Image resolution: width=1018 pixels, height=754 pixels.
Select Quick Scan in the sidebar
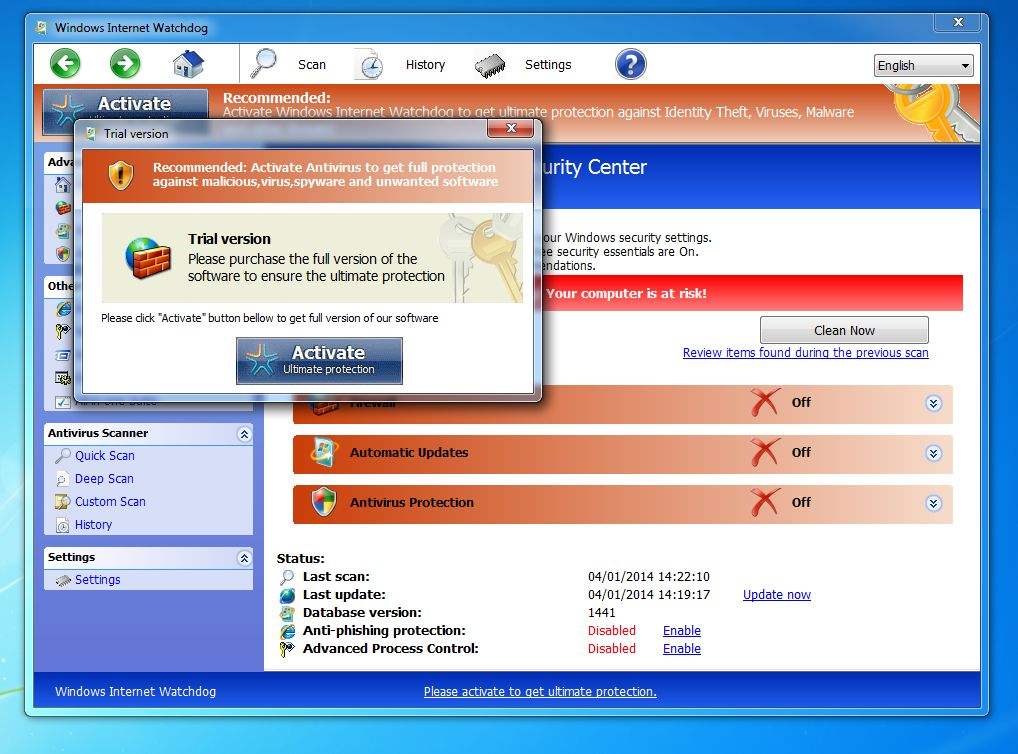click(x=105, y=456)
